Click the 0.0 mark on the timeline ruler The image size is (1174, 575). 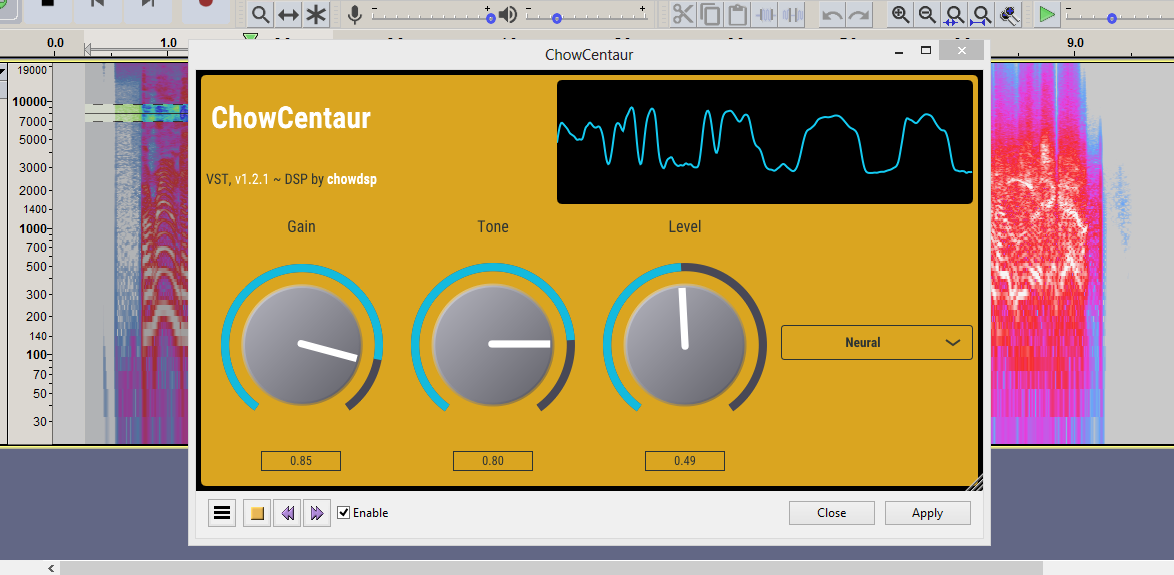(55, 43)
